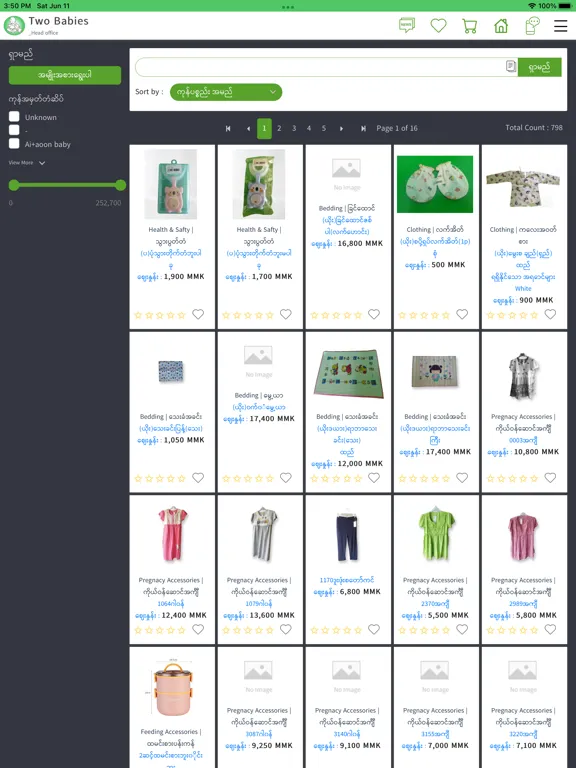This screenshot has height=768, width=576.
Task: Open the 3155 pregnancy accessory link
Action: [435, 734]
